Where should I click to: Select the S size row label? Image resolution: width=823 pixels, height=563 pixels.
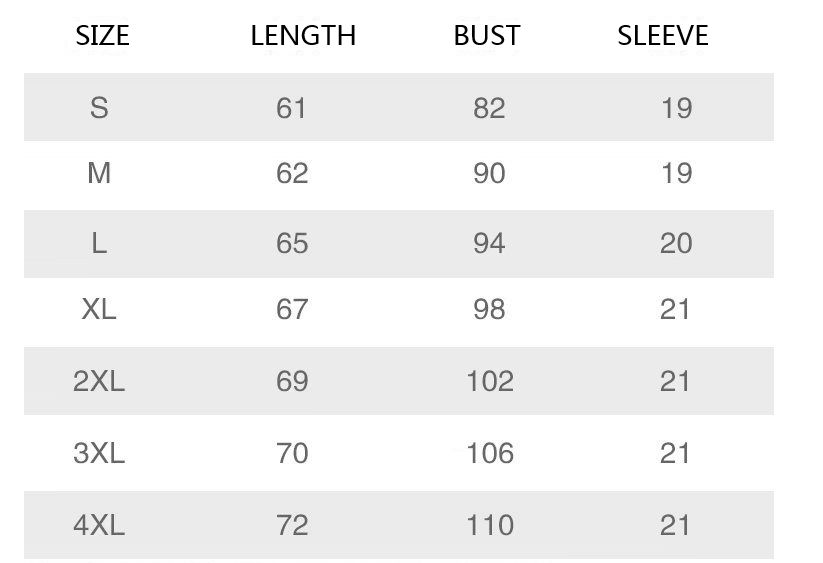point(99,108)
